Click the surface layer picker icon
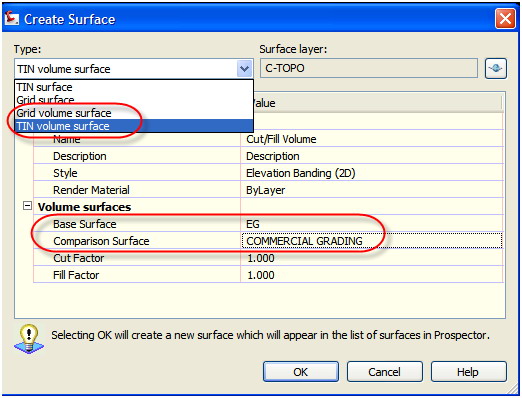Screen dimensions: 522x398 pos(496,68)
